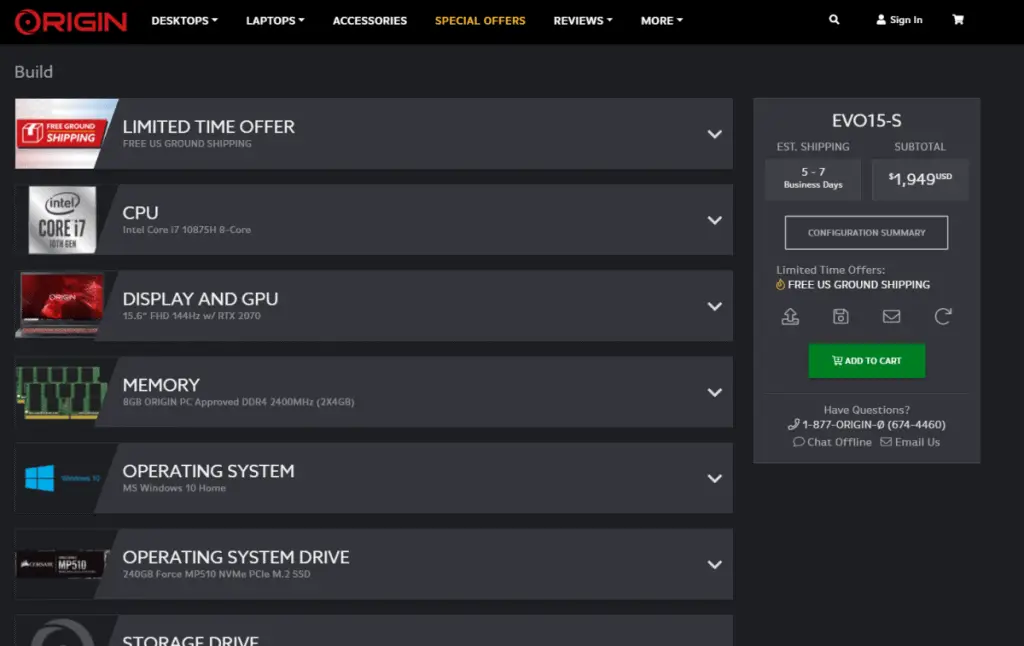This screenshot has width=1024, height=646.
Task: Click the Windows 10 logo thumbnail
Action: (x=62, y=478)
